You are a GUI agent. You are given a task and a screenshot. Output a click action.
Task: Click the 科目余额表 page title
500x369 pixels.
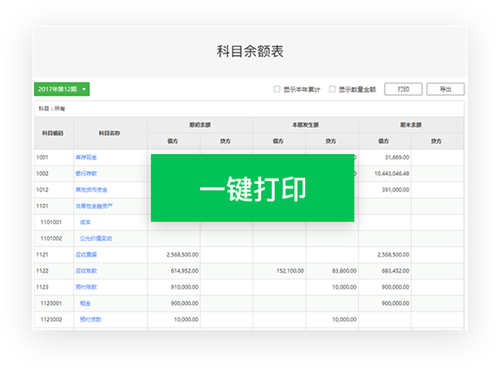click(x=250, y=51)
